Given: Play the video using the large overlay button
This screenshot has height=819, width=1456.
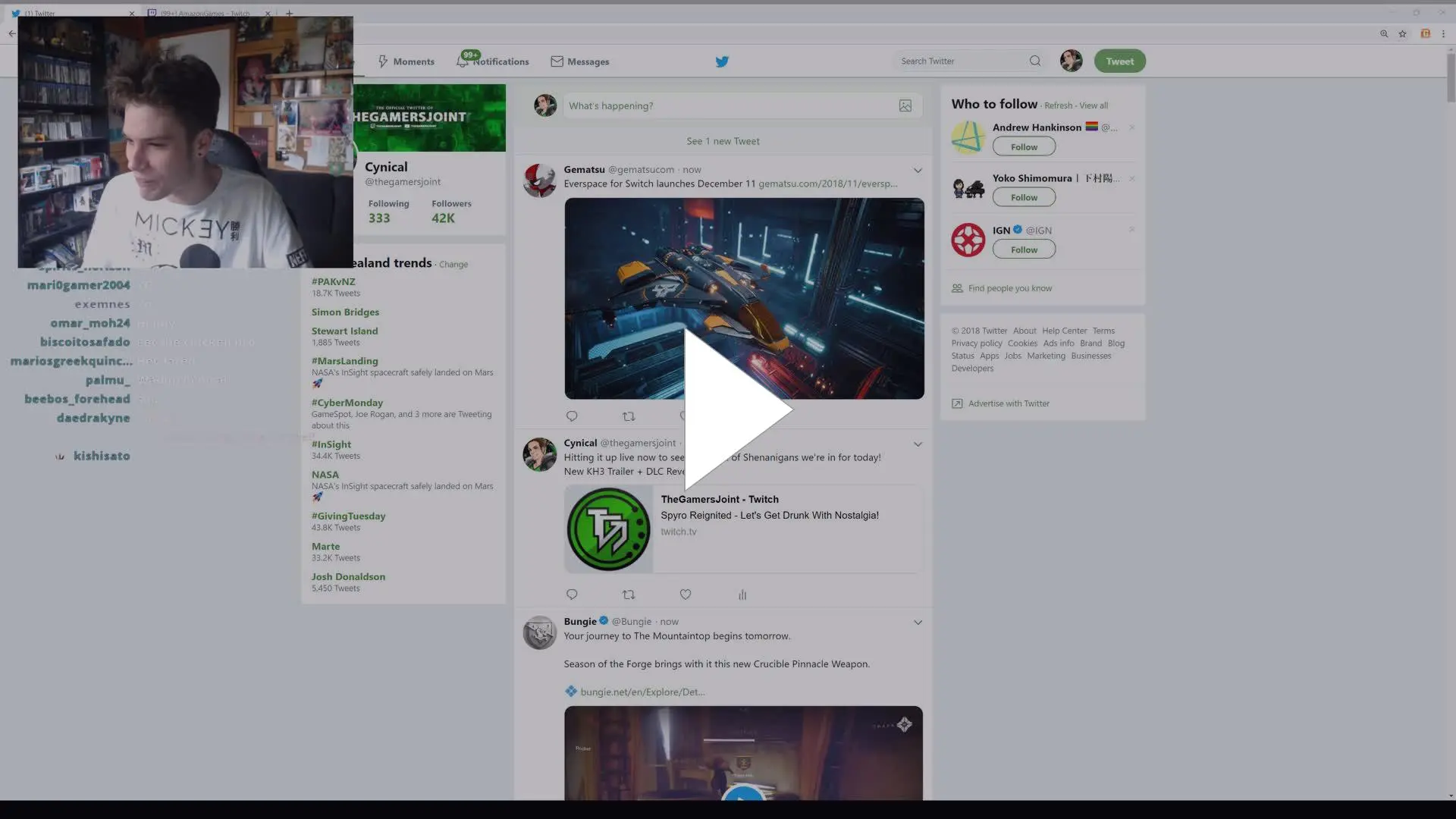Looking at the screenshot, I should (737, 409).
